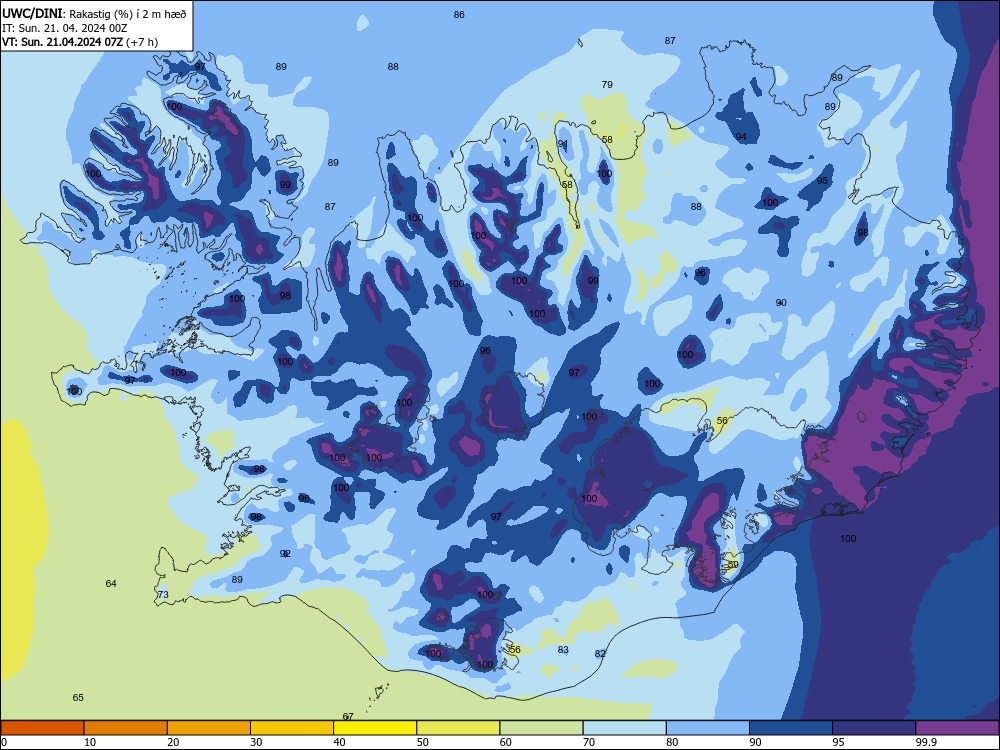Image resolution: width=1000 pixels, height=750 pixels.
Task: Click the legend tick label '40'
Action: pos(340,742)
